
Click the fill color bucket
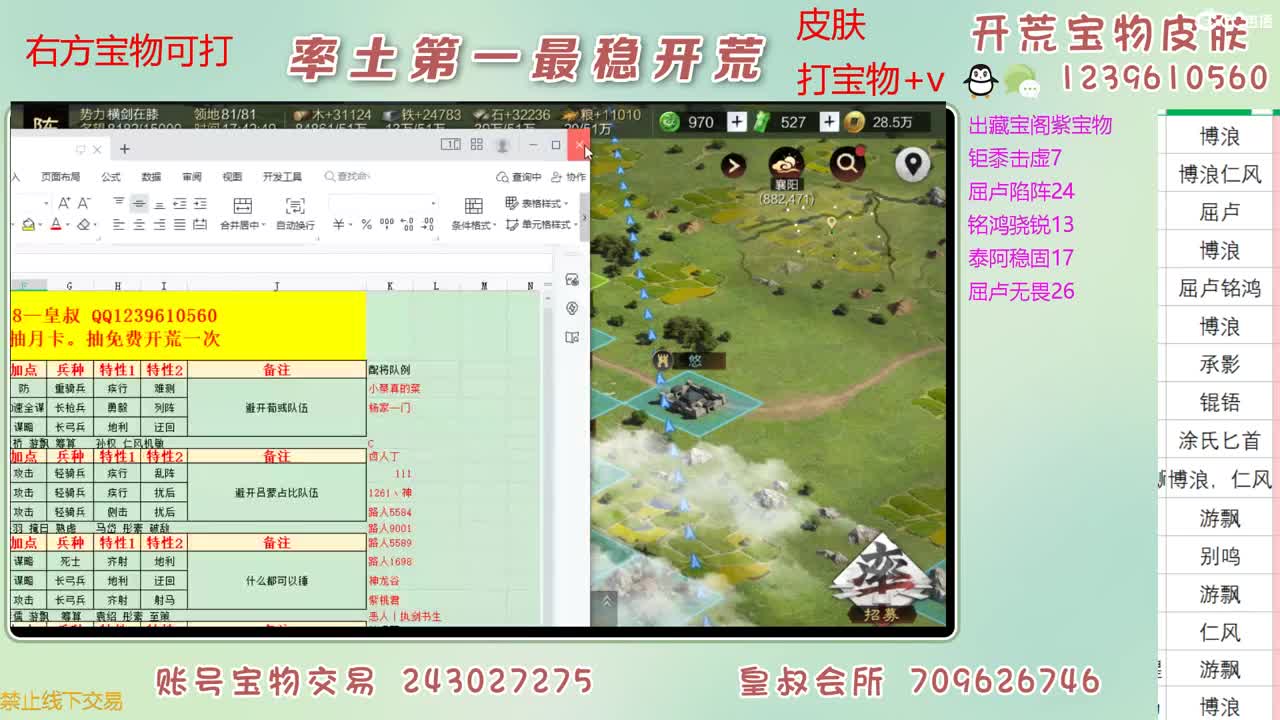click(28, 225)
